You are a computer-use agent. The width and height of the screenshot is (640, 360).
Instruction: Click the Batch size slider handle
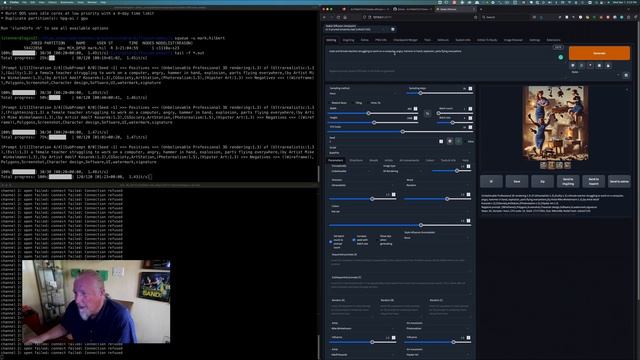point(452,122)
